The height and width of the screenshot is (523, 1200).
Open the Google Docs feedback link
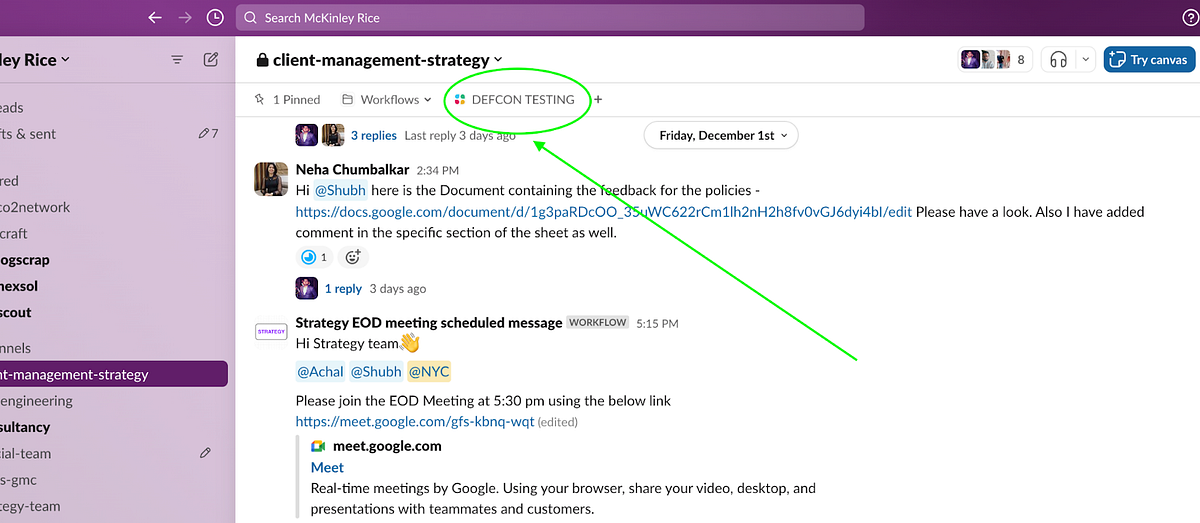603,212
